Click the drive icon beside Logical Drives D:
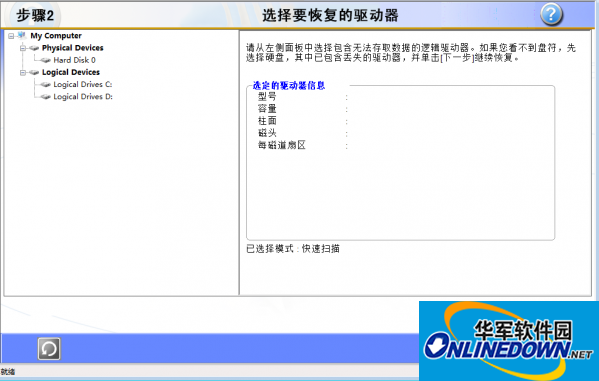Viewport: 599px width, 381px height. point(46,97)
